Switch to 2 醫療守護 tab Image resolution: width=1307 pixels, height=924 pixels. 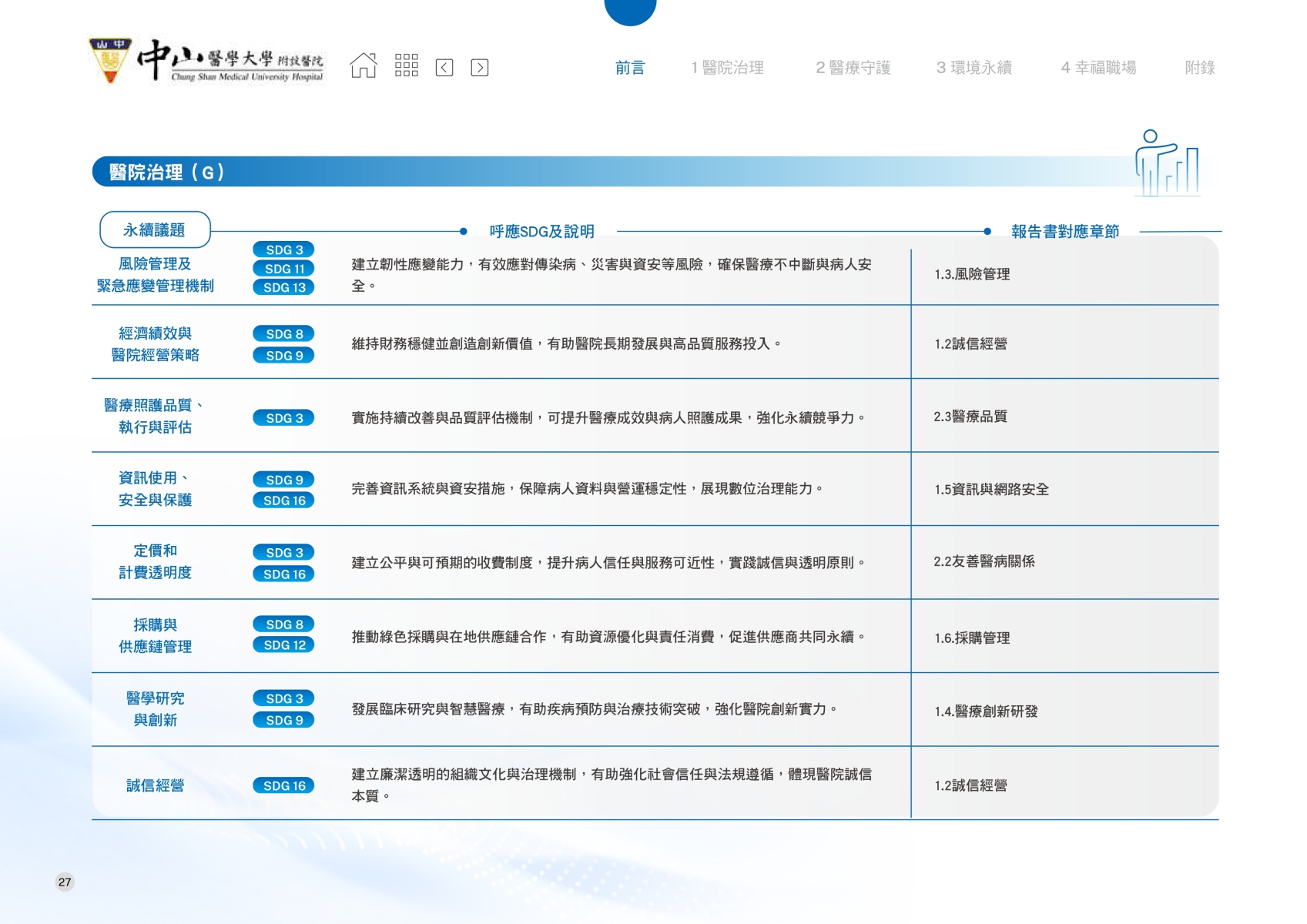[853, 68]
